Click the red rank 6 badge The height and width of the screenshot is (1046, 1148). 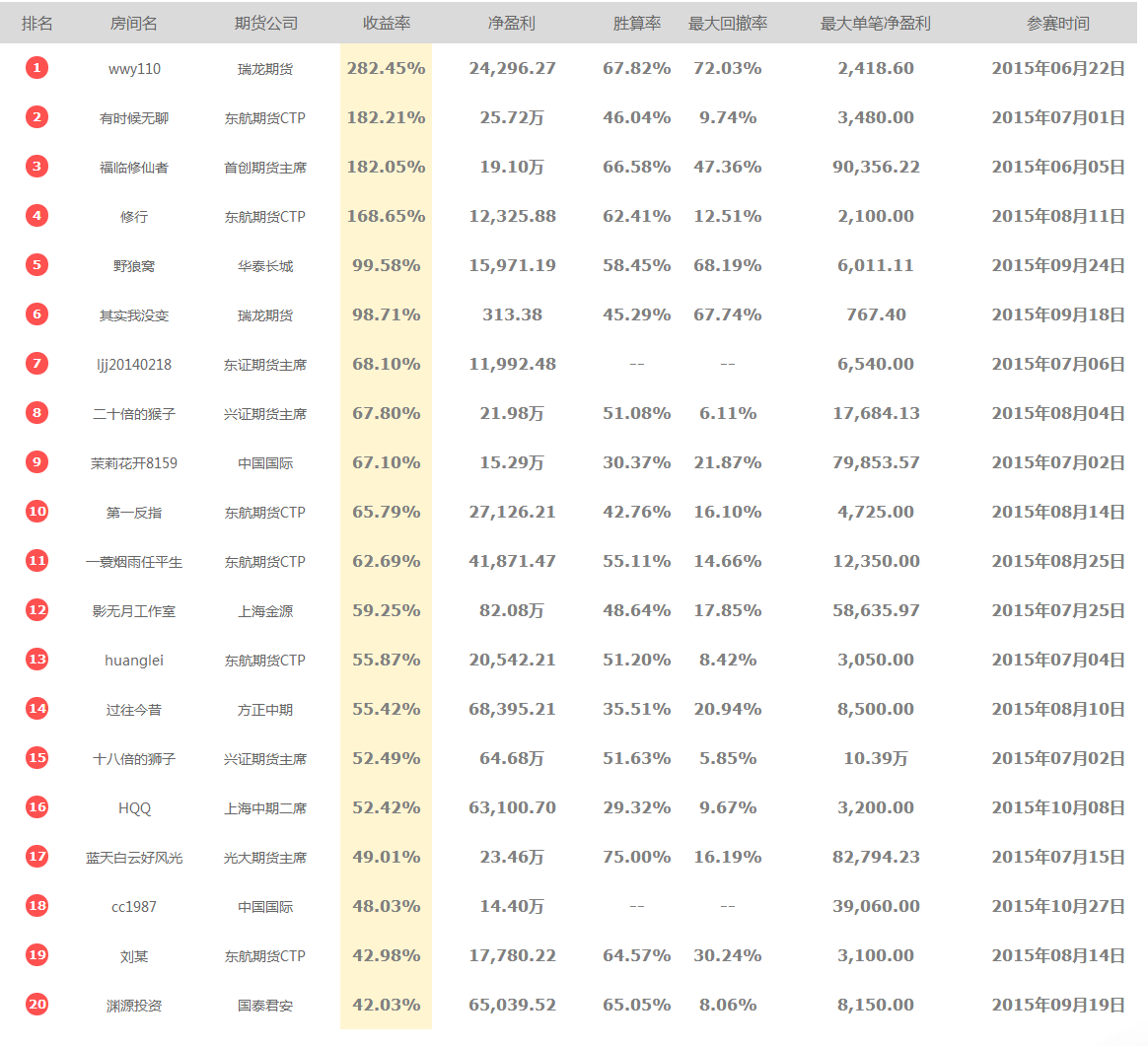pyautogui.click(x=36, y=314)
